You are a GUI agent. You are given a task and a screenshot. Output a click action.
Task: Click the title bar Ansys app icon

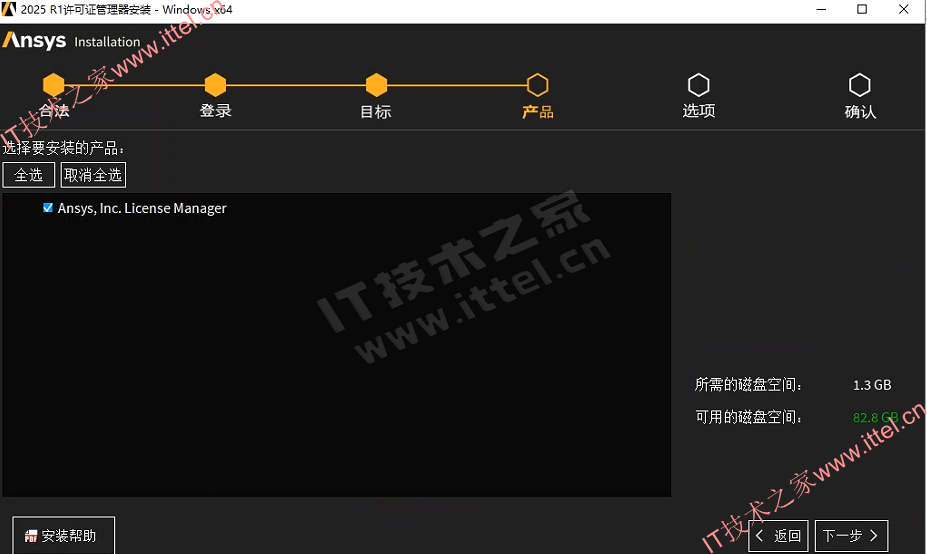(9, 9)
